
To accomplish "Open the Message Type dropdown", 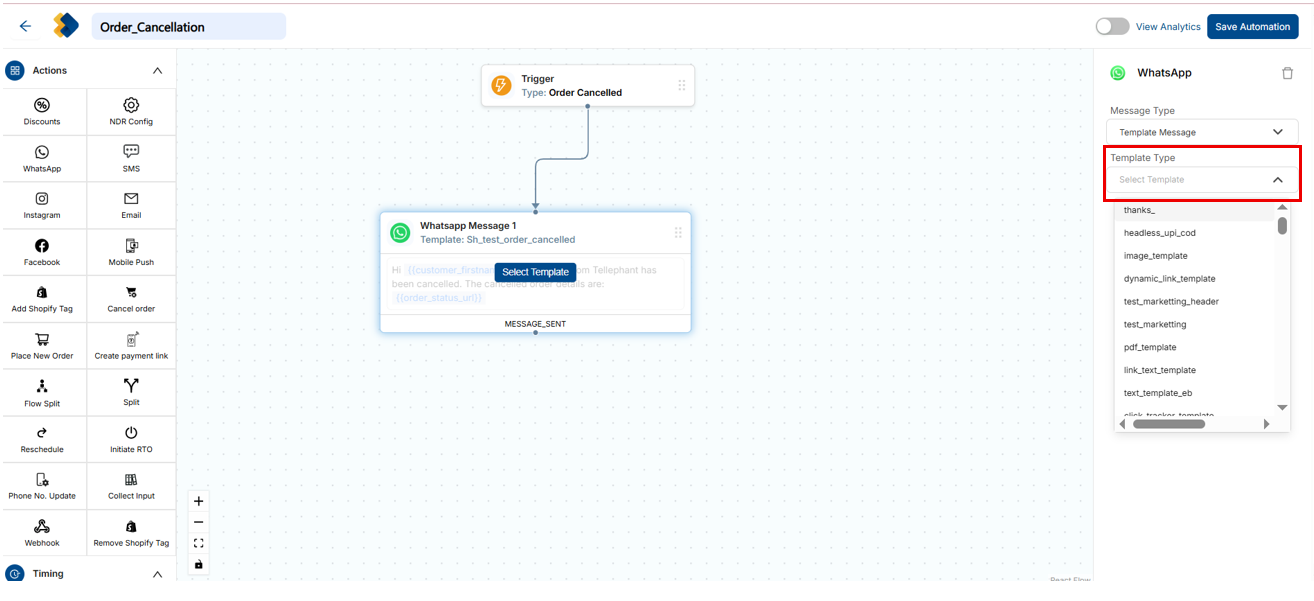I will (x=1202, y=132).
